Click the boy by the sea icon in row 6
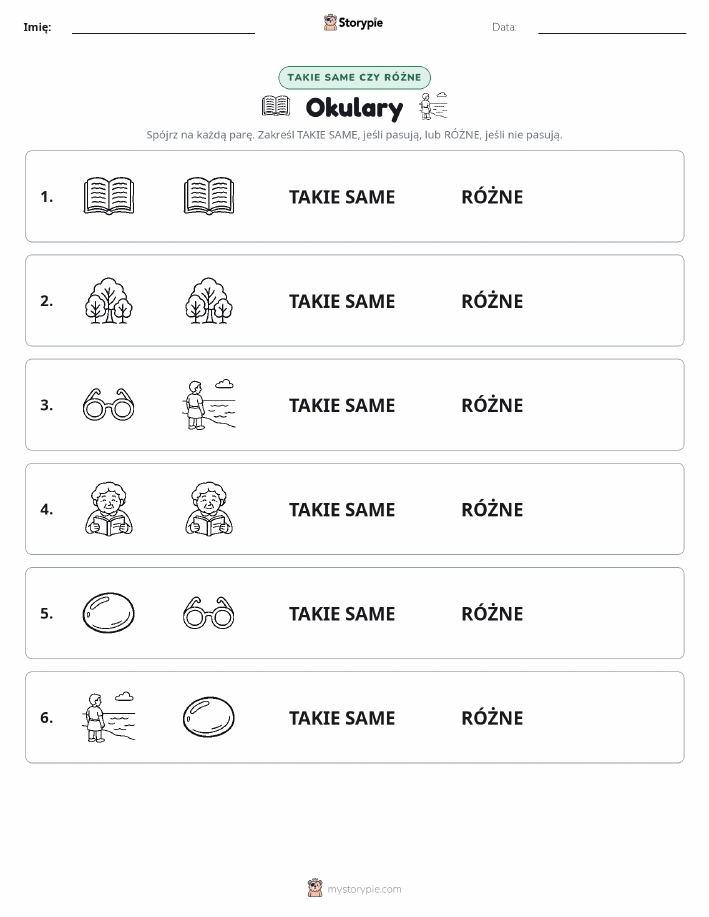The height and width of the screenshot is (917, 709). (109, 717)
